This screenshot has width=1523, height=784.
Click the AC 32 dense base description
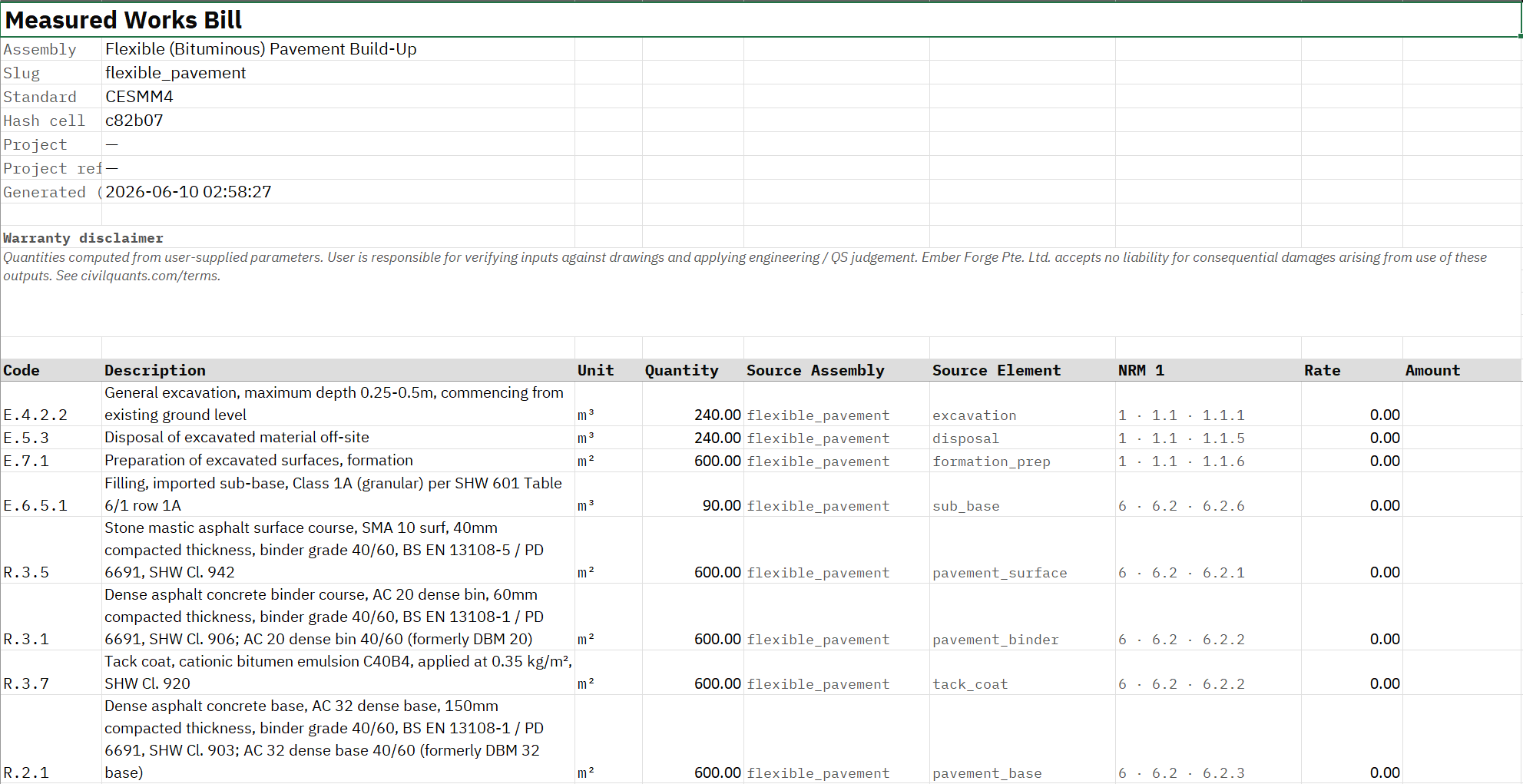338,739
